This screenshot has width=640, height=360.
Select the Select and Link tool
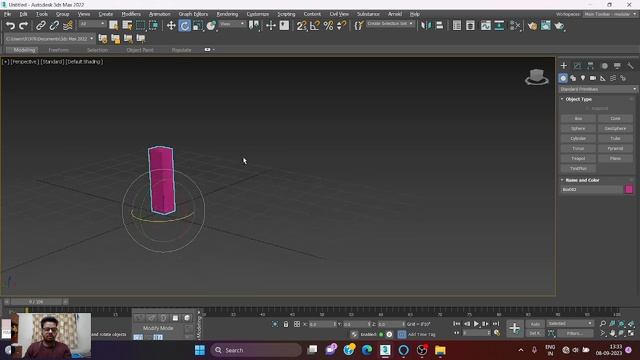point(41,26)
